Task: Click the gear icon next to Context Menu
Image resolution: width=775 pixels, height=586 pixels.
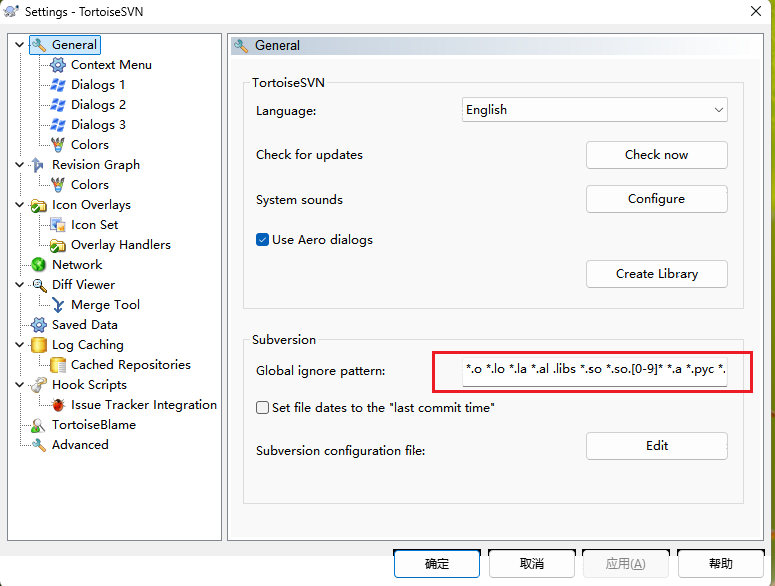Action: tap(58, 65)
